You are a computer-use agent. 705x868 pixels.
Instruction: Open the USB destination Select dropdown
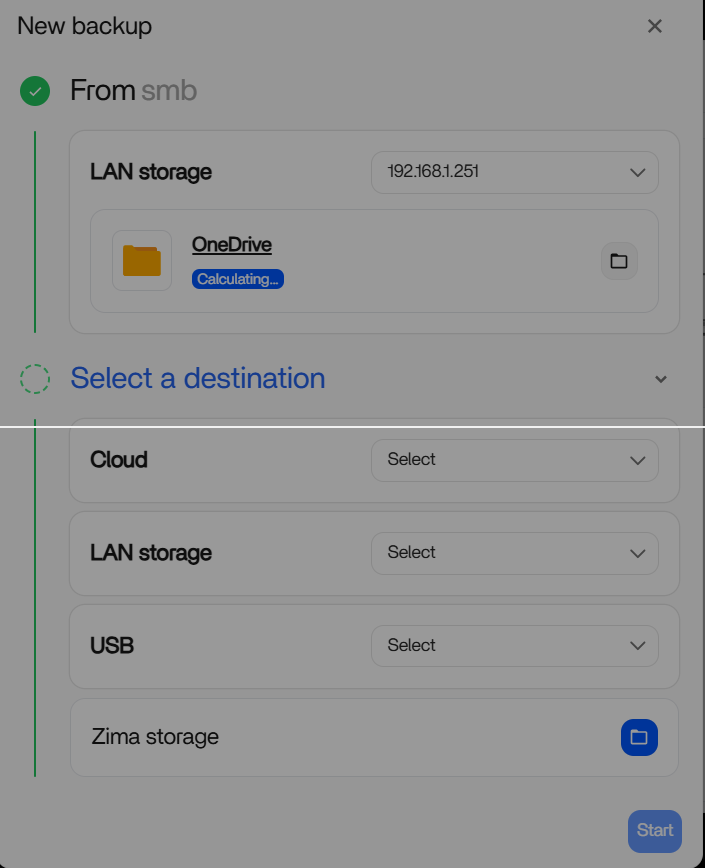coord(514,646)
